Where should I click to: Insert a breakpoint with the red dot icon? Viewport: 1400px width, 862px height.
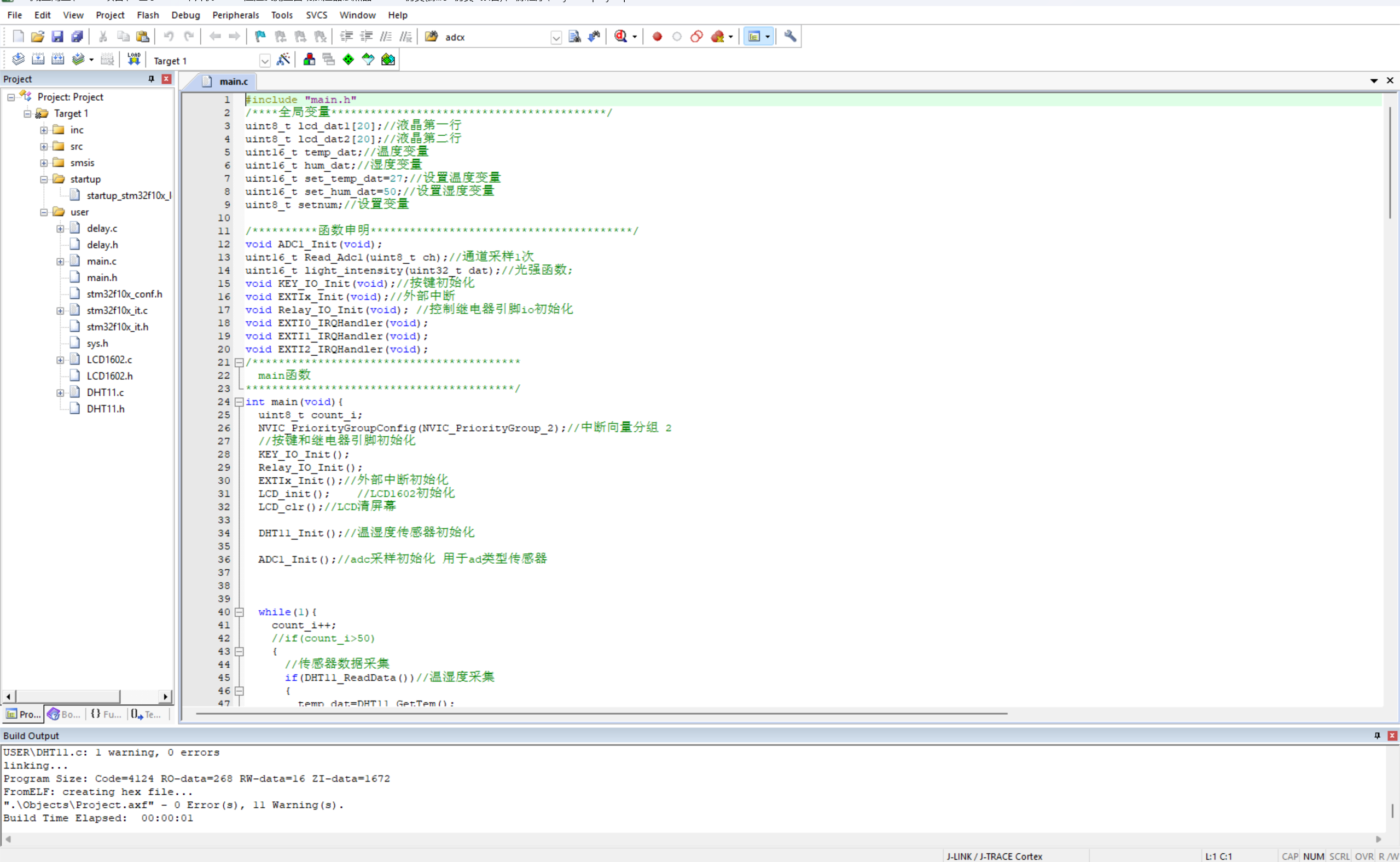tap(657, 37)
